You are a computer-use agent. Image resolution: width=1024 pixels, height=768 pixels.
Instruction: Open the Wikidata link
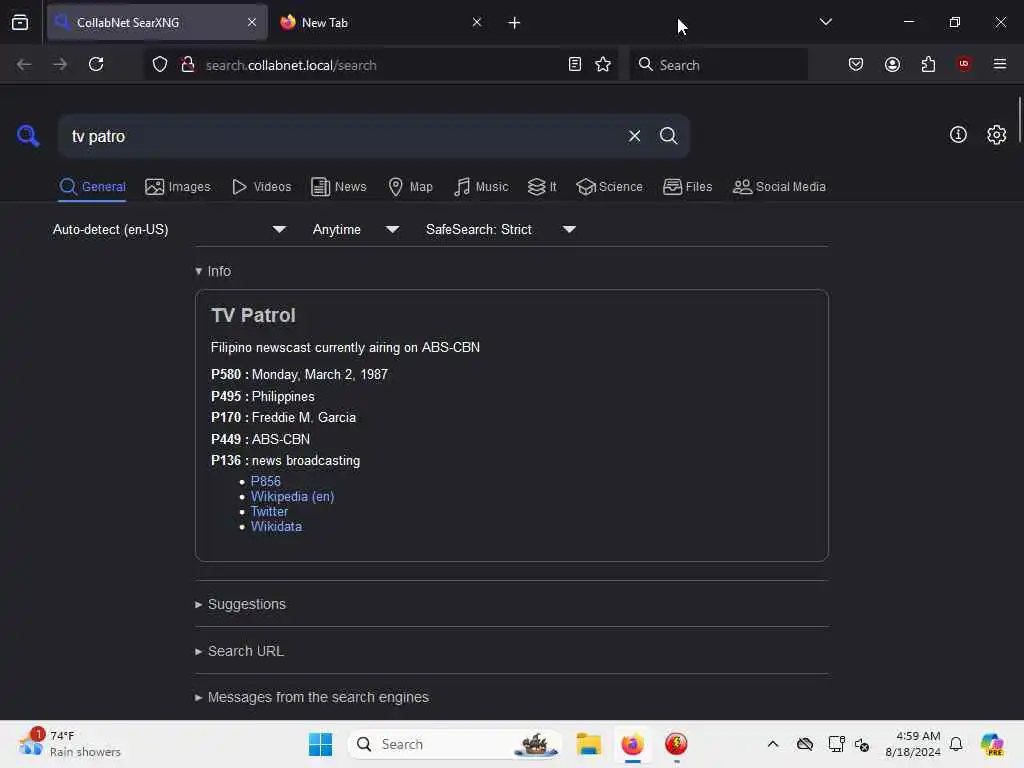[276, 526]
